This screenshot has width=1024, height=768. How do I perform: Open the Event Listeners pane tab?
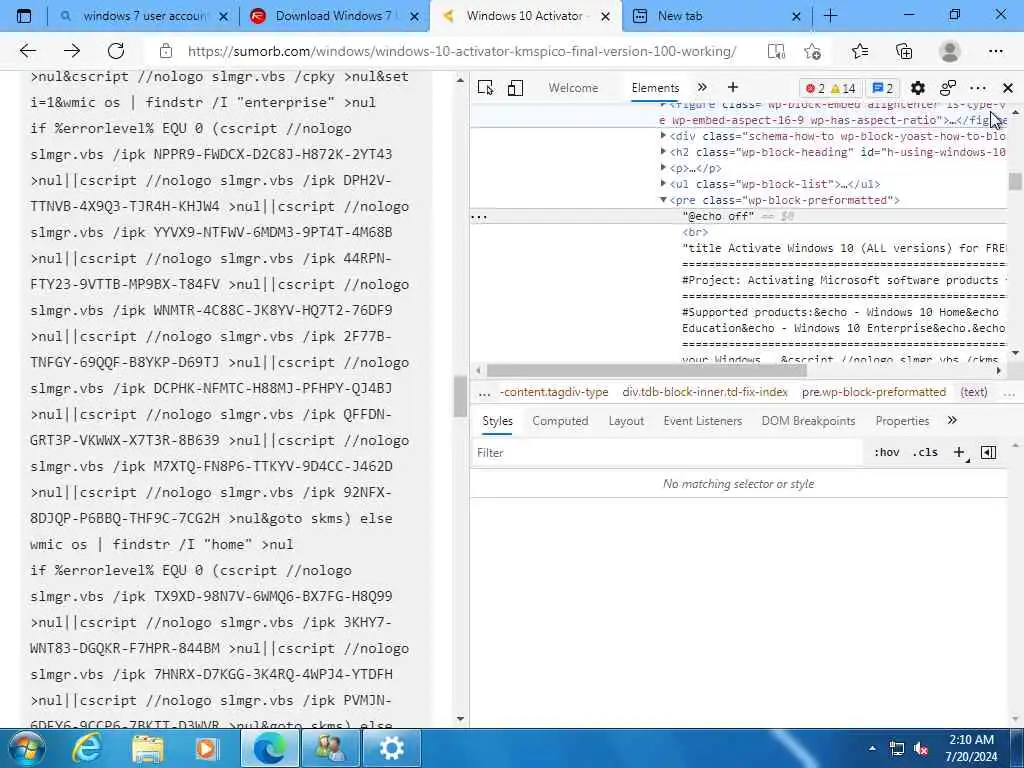(703, 421)
